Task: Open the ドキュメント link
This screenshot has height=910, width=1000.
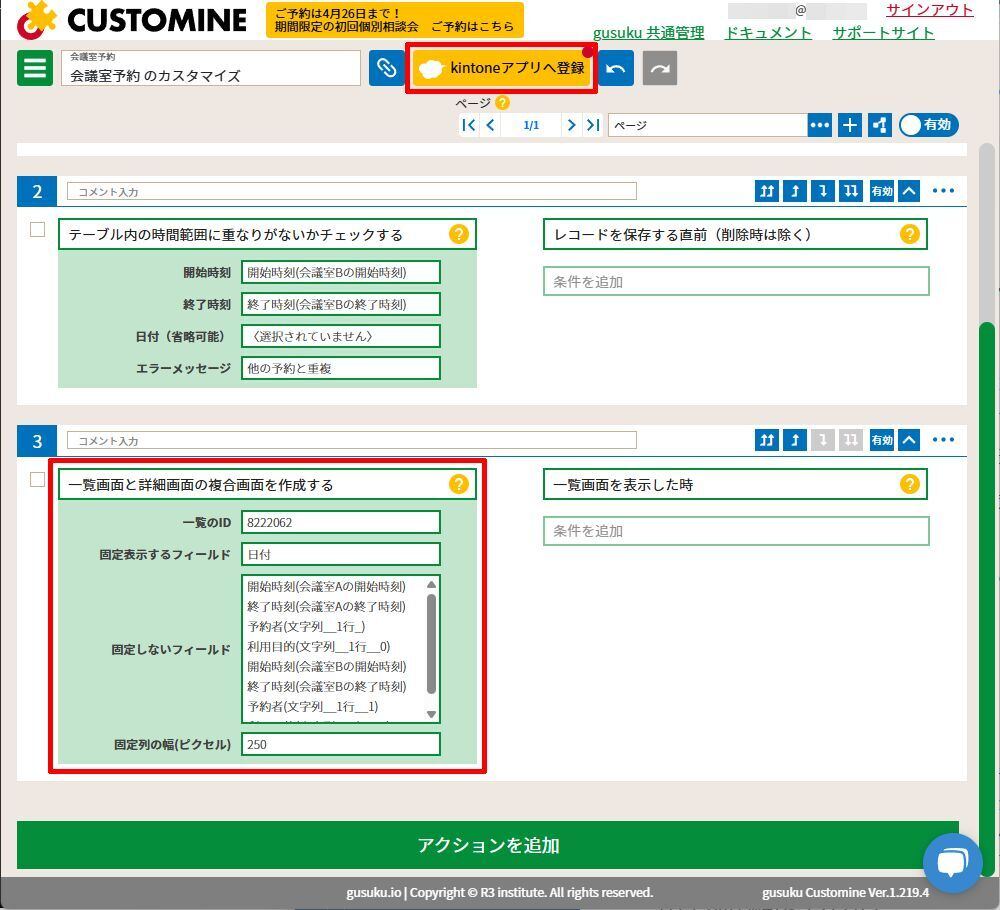Action: 768,33
